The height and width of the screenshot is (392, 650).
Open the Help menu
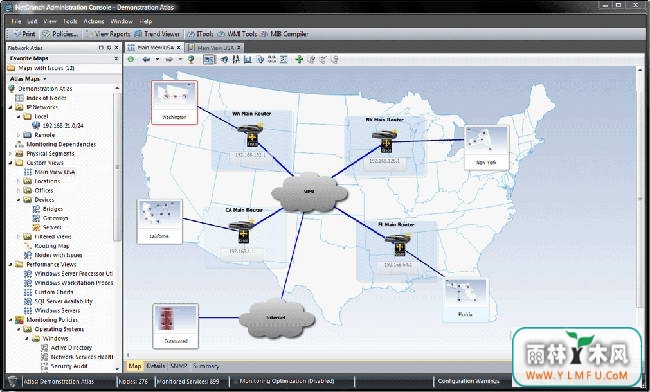(x=146, y=21)
